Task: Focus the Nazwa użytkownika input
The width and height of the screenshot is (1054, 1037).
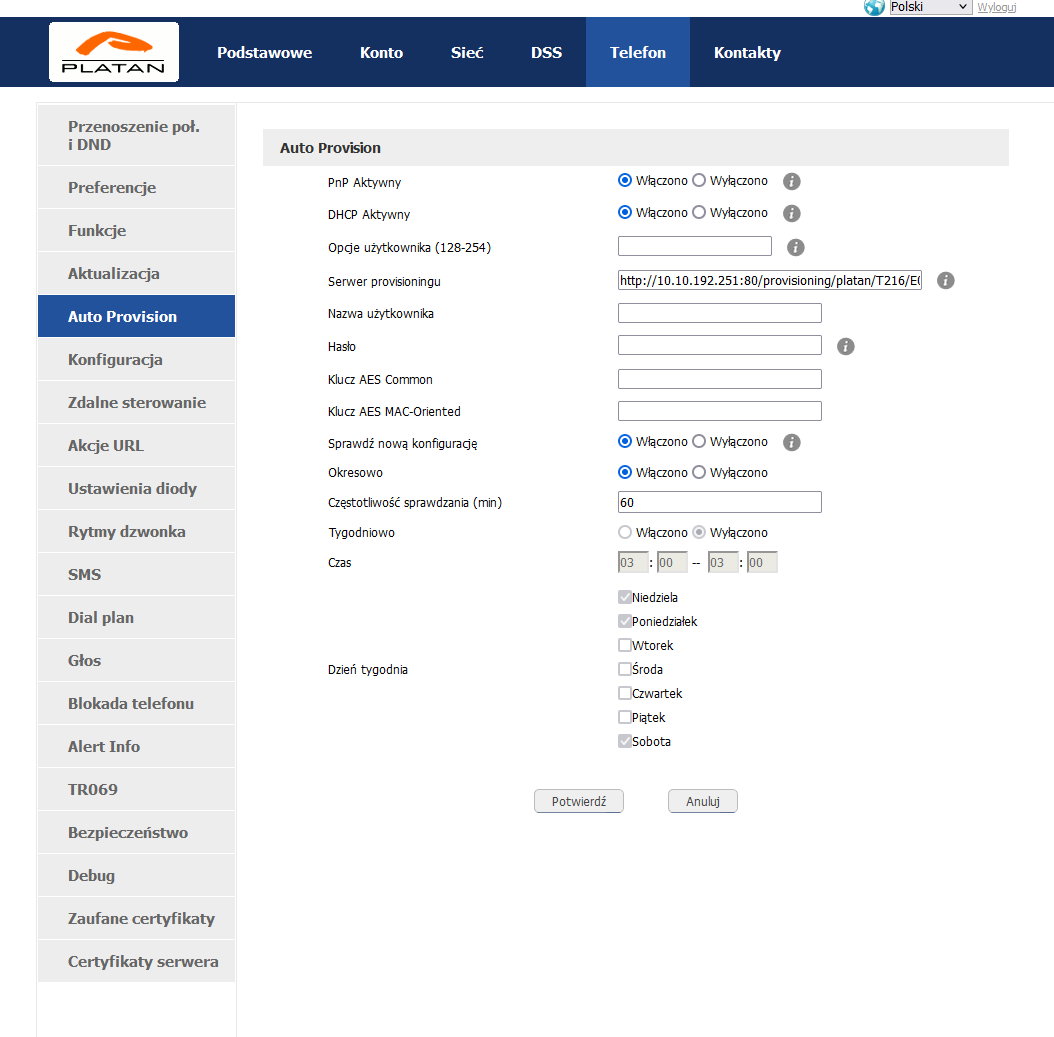Action: 719,313
